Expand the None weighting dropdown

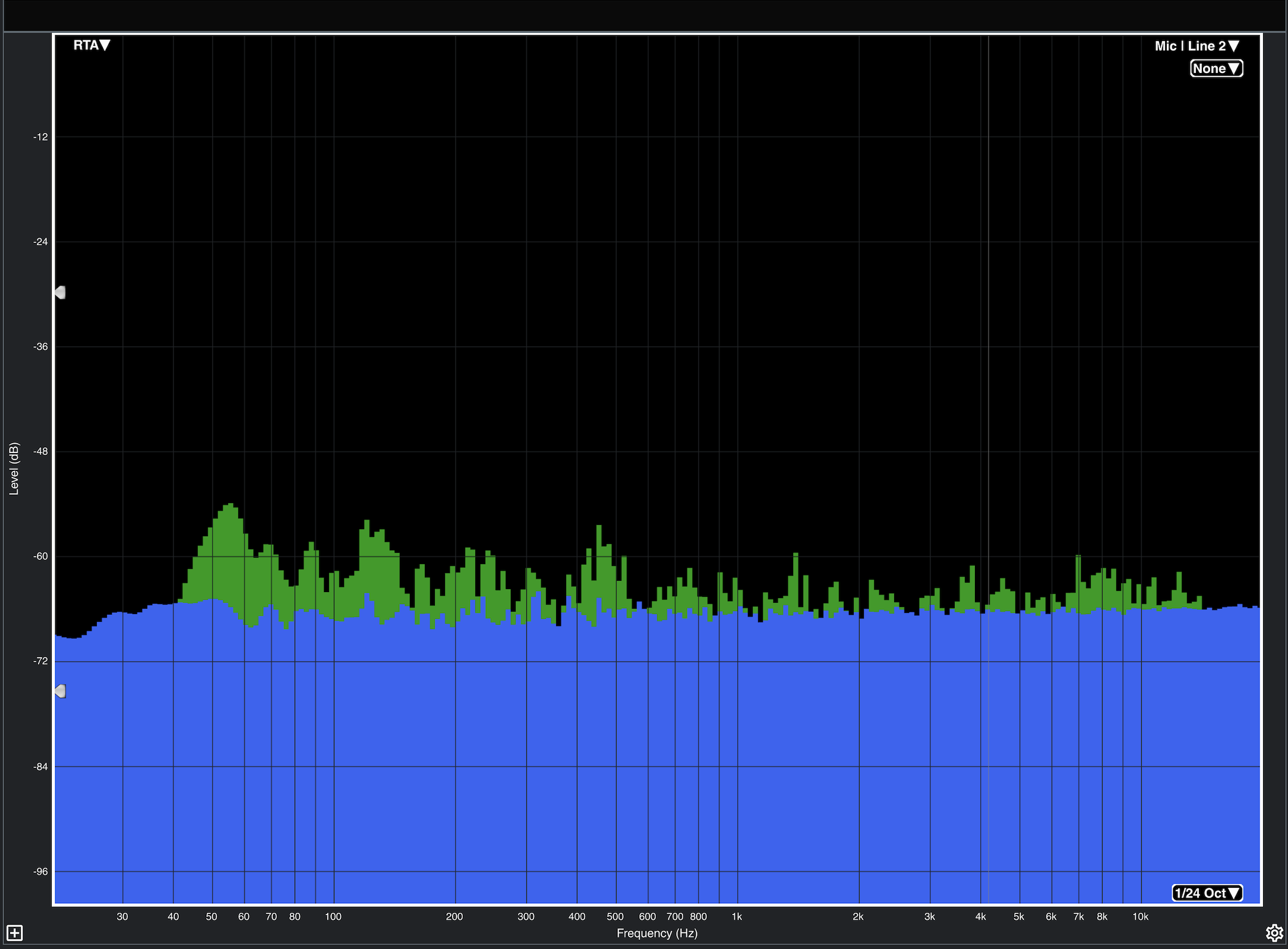(1216, 68)
